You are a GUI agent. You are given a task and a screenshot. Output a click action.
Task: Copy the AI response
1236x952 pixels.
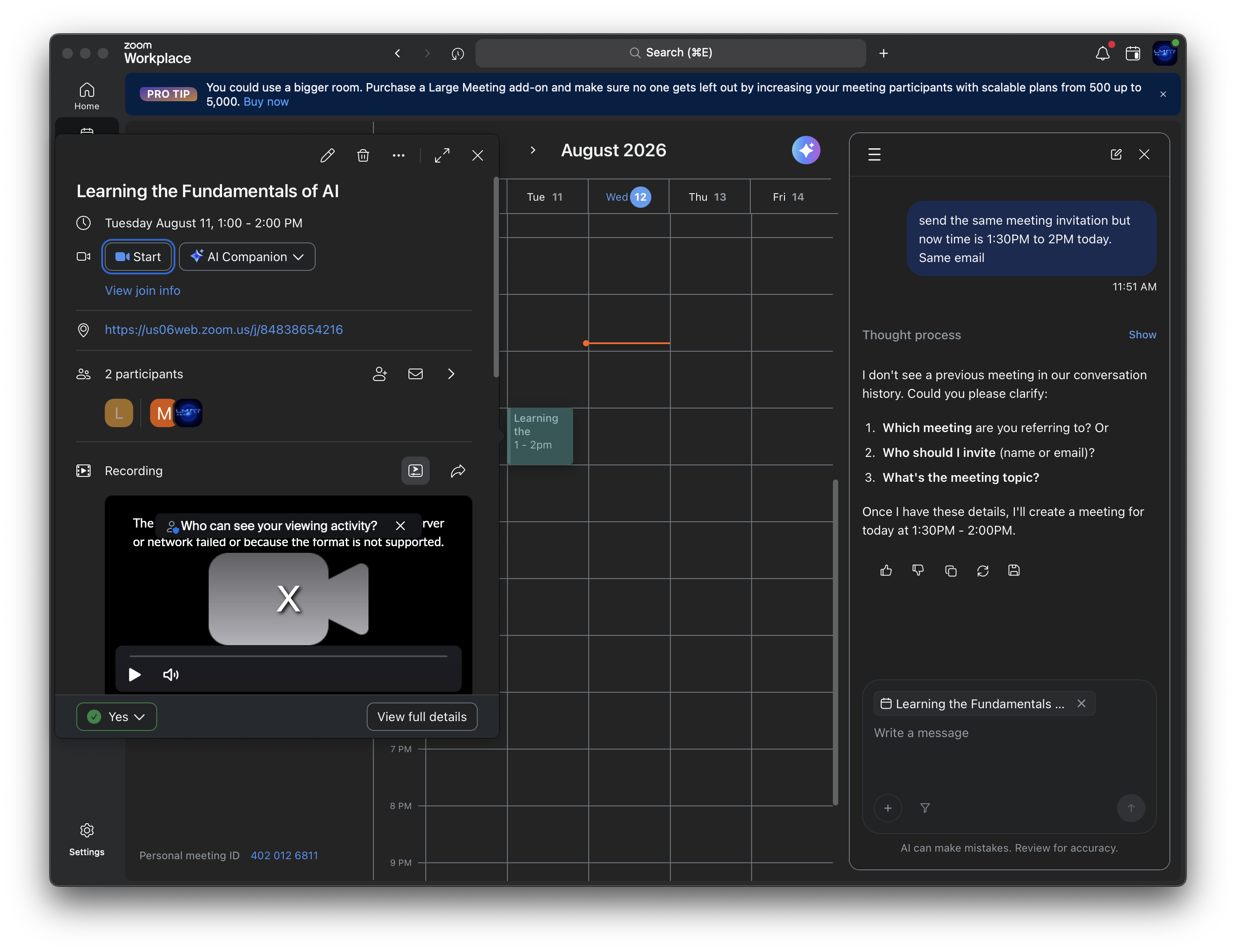pyautogui.click(x=951, y=571)
